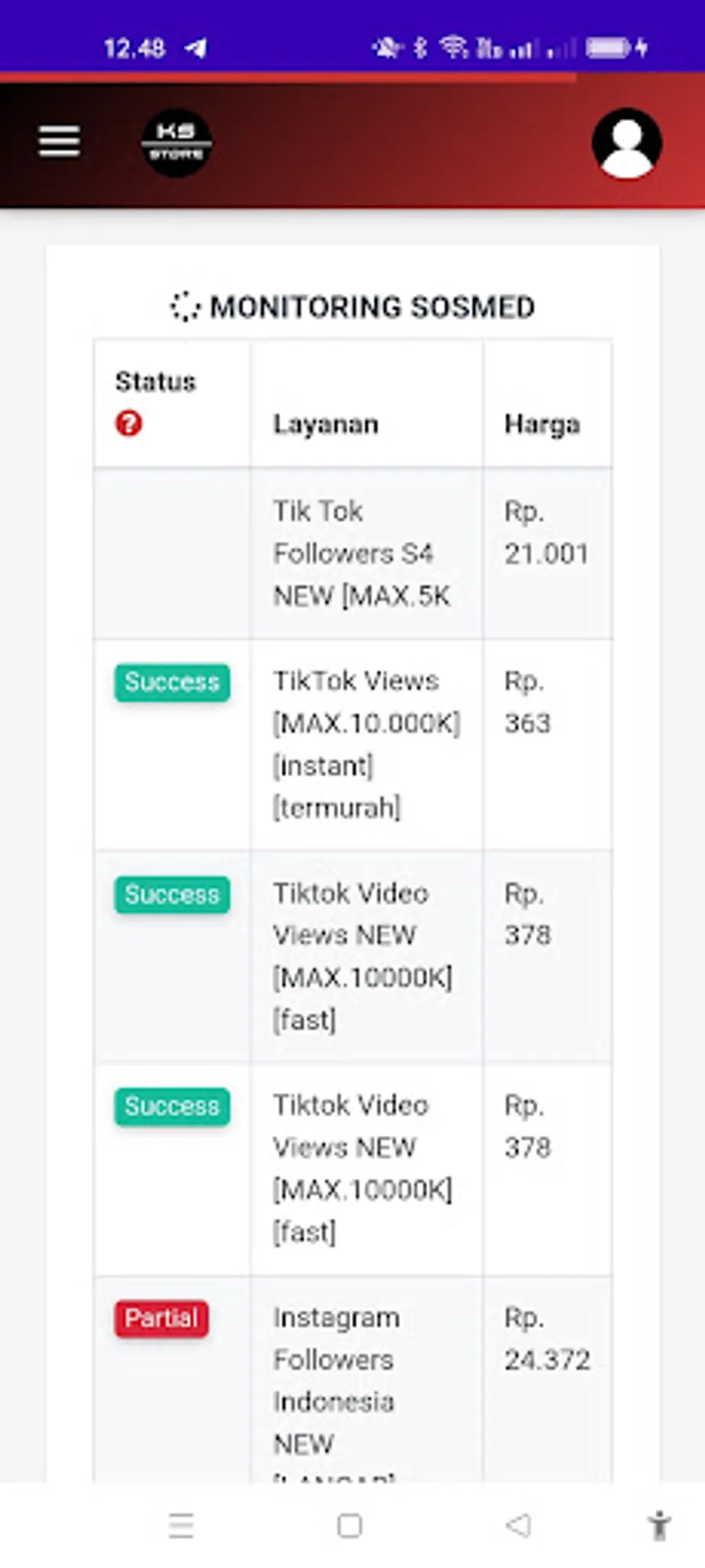Image resolution: width=705 pixels, height=1568 pixels.
Task: Click the spinner icon beside Monitoring Sosmed
Action: pos(186,307)
